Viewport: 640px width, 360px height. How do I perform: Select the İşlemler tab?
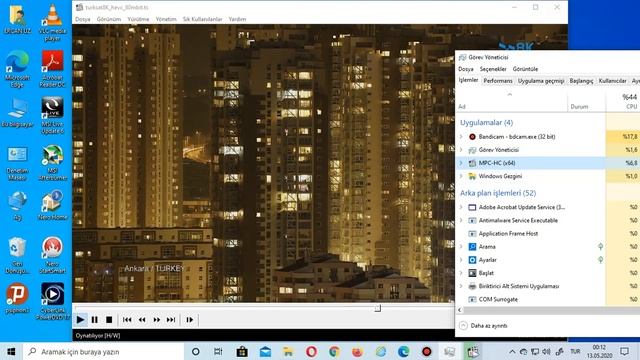(x=468, y=80)
